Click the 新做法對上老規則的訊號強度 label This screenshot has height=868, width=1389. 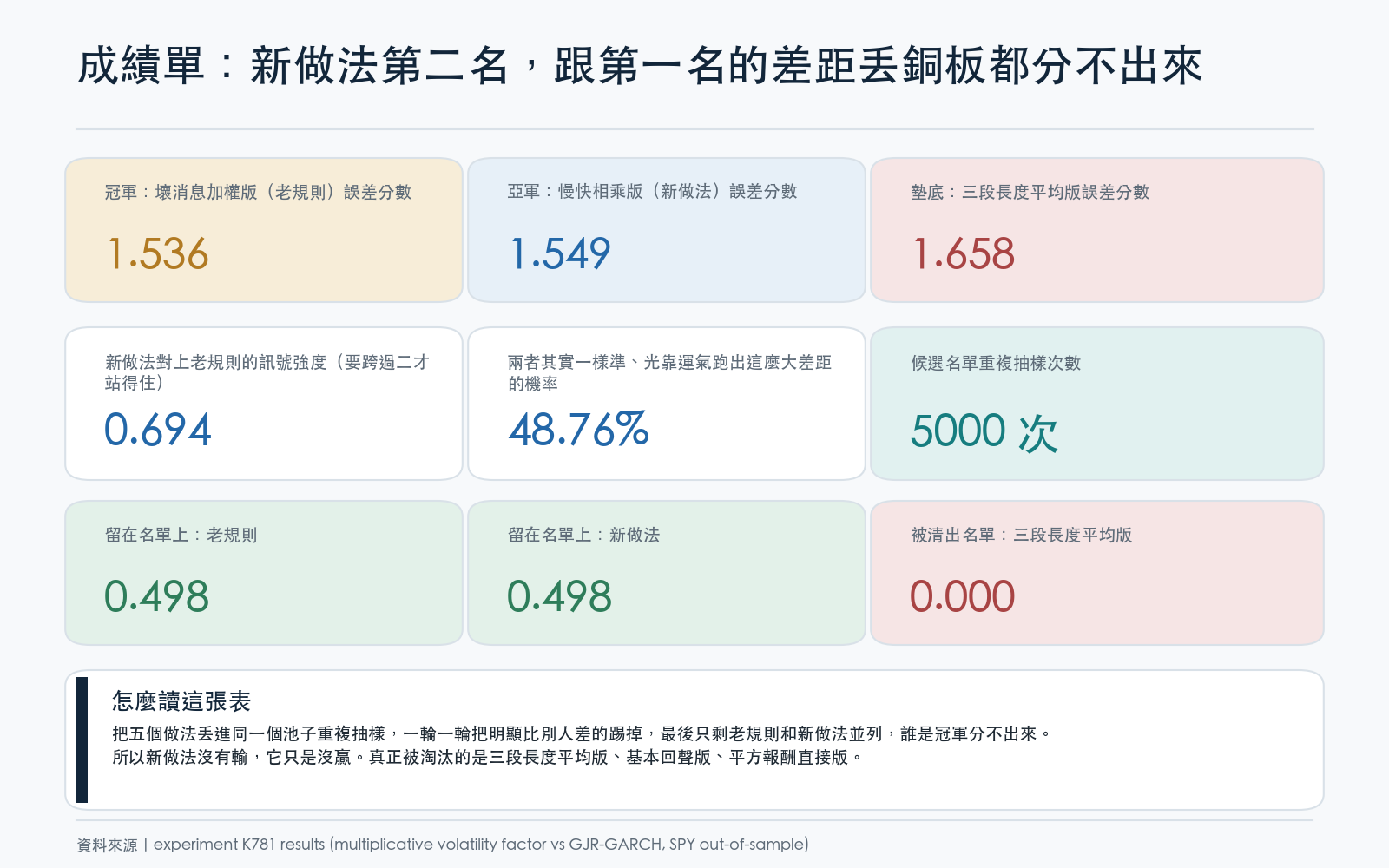pos(267,372)
